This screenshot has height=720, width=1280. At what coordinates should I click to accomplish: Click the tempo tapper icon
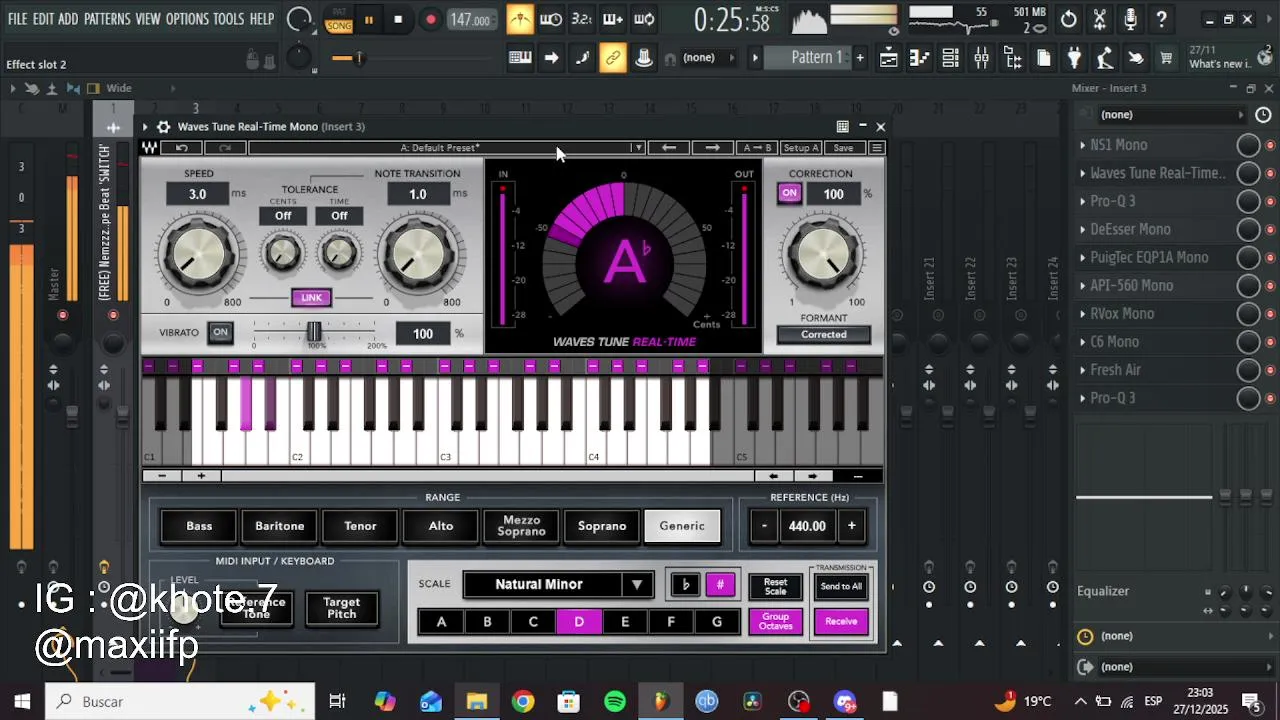click(x=1105, y=58)
